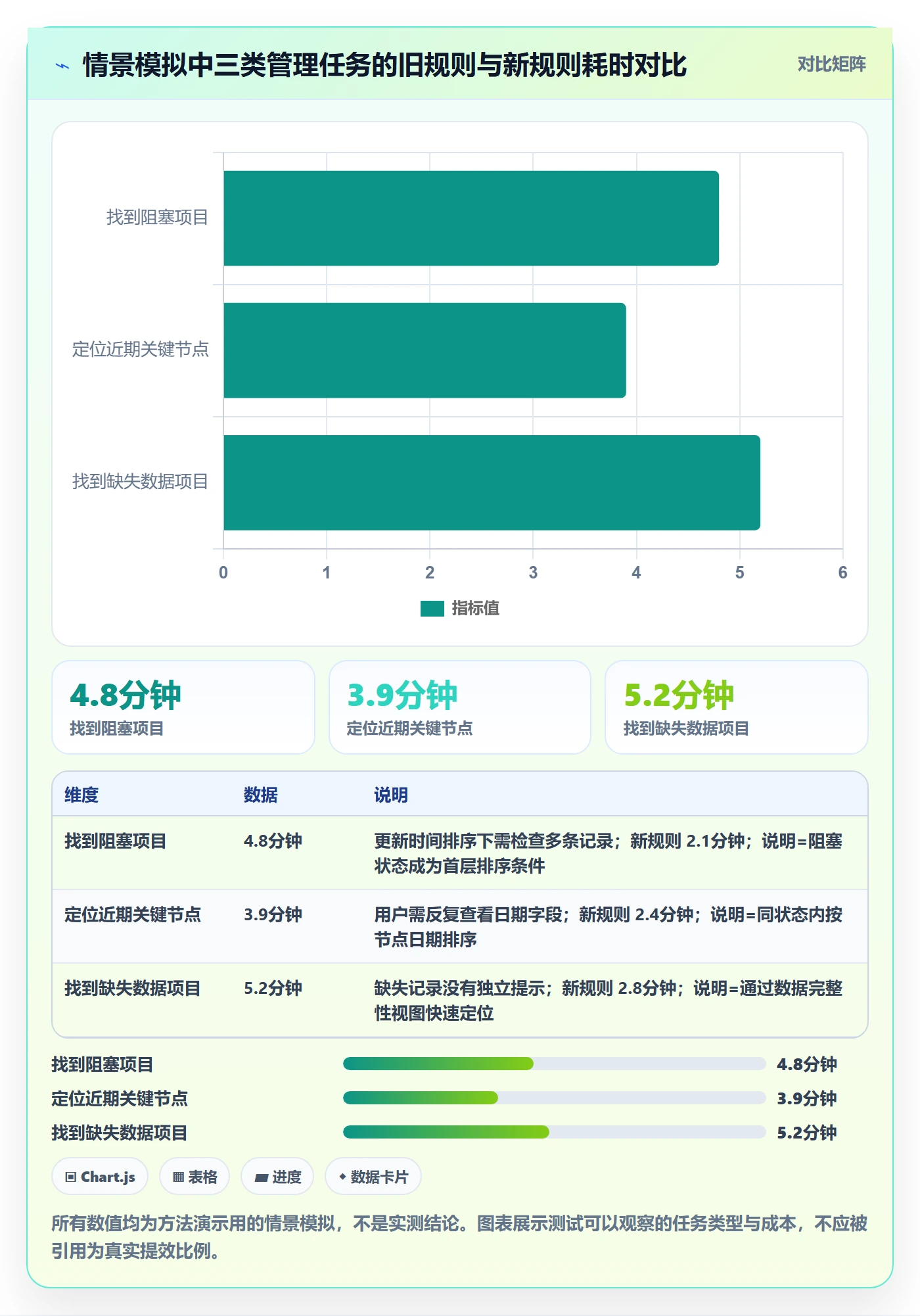920x1316 pixels.
Task: Click description starting 缺失记录没有独立提示
Action: point(609,1000)
